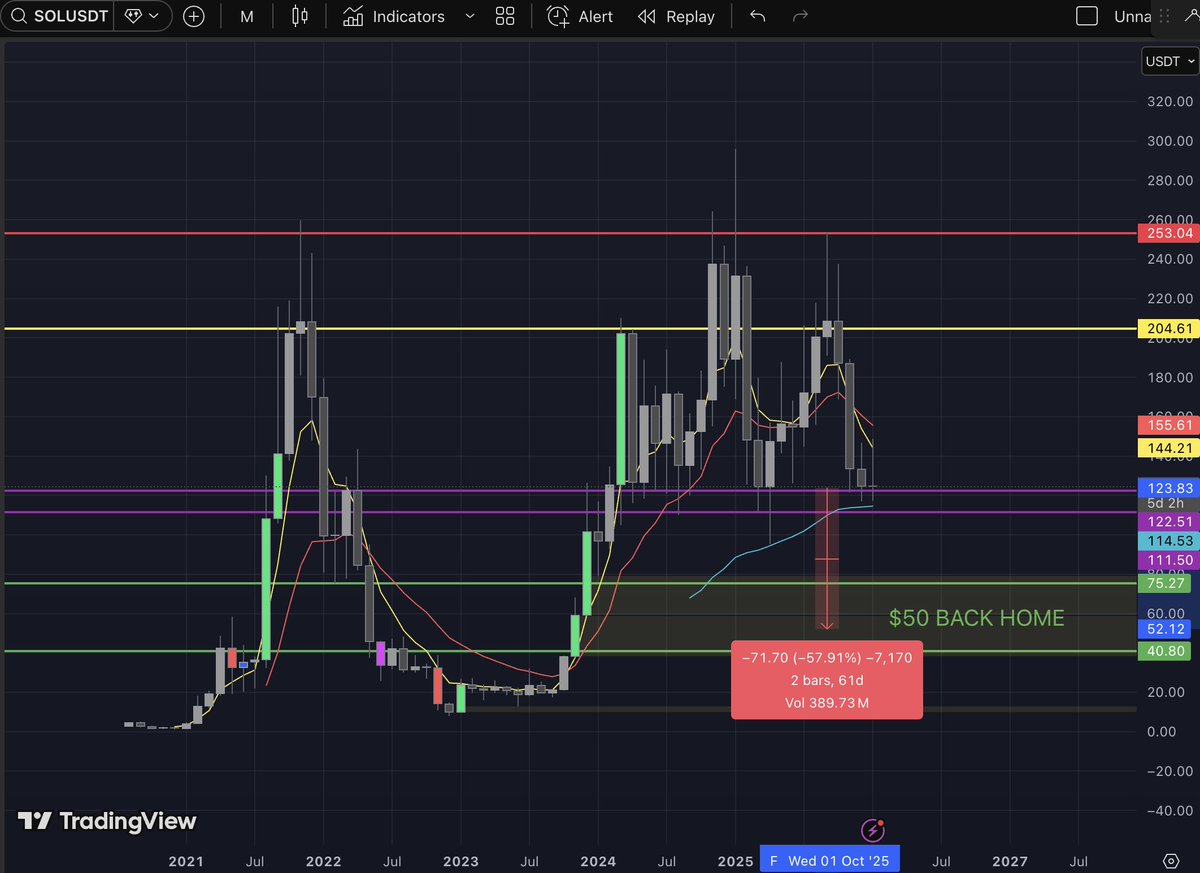This screenshot has height=873, width=1200.
Task: Start bar Replay with its rewind icon
Action: click(646, 16)
